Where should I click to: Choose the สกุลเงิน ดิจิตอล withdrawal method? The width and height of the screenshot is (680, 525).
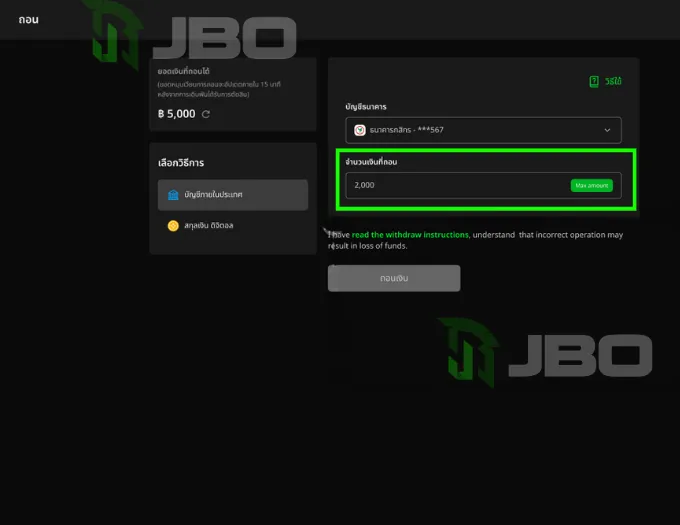coord(233,225)
